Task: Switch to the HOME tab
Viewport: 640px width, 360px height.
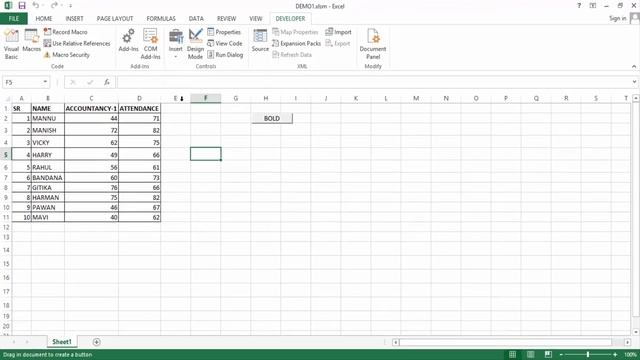Action: click(44, 19)
